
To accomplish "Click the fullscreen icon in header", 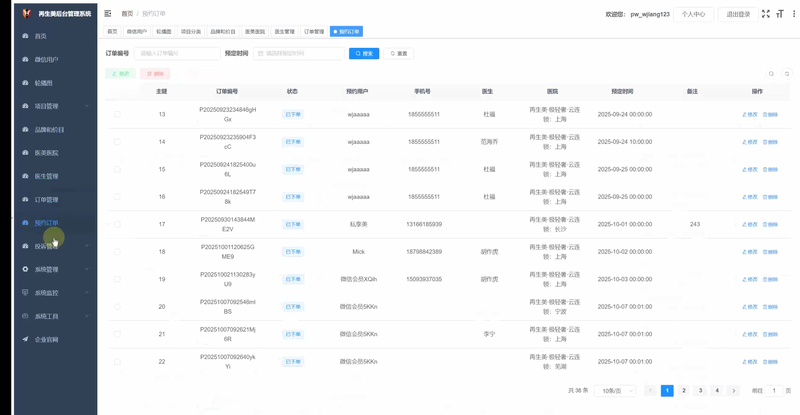I will coord(766,14).
